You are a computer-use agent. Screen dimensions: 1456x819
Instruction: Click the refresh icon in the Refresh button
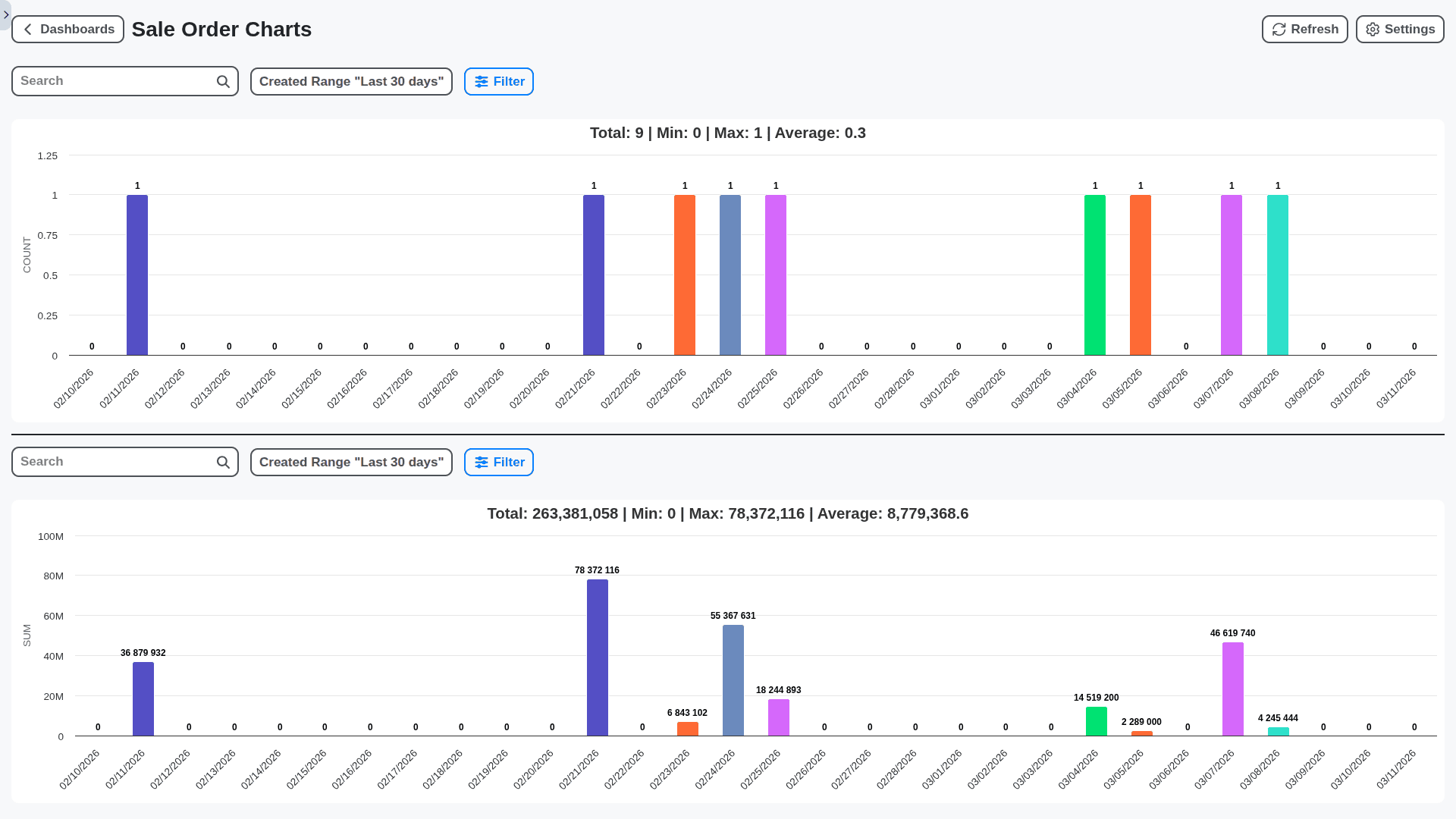pos(1279,29)
